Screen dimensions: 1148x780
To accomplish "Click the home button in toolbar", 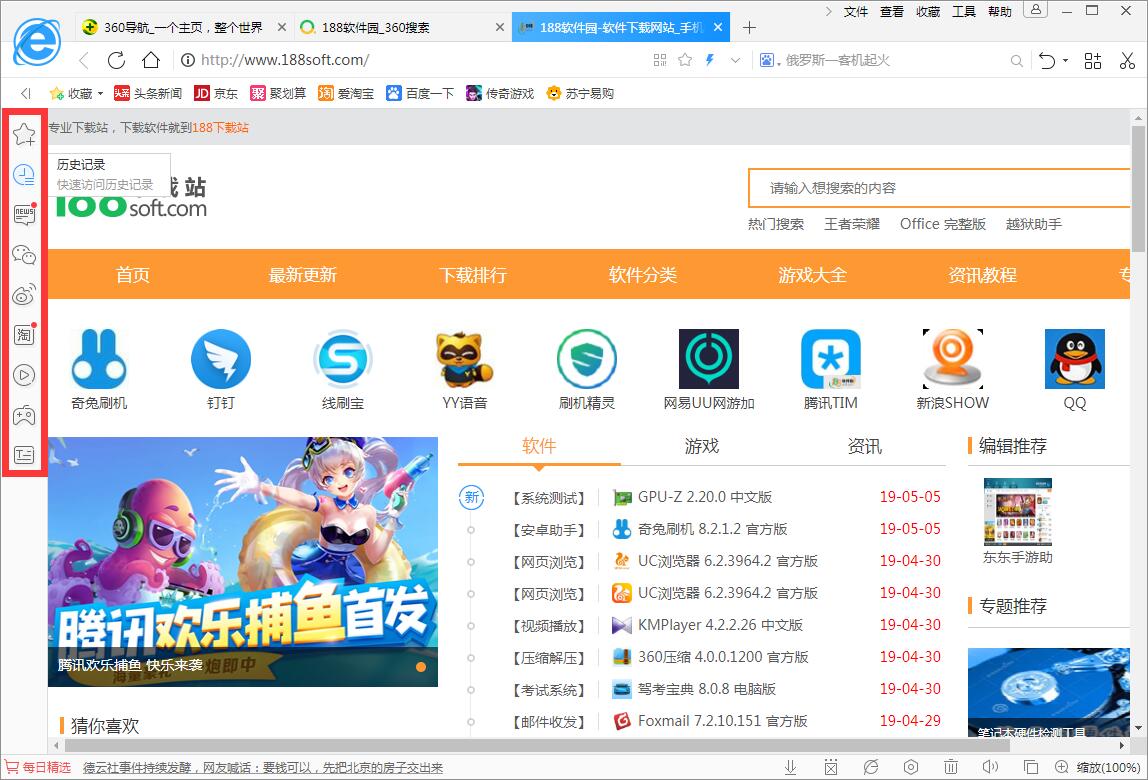I will pyautogui.click(x=150, y=60).
